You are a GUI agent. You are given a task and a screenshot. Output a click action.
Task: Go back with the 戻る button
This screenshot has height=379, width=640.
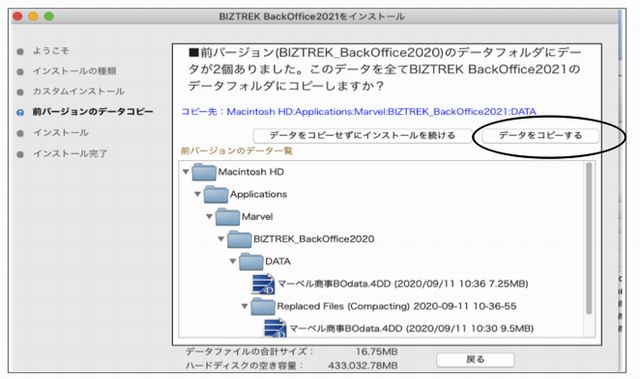pos(475,359)
